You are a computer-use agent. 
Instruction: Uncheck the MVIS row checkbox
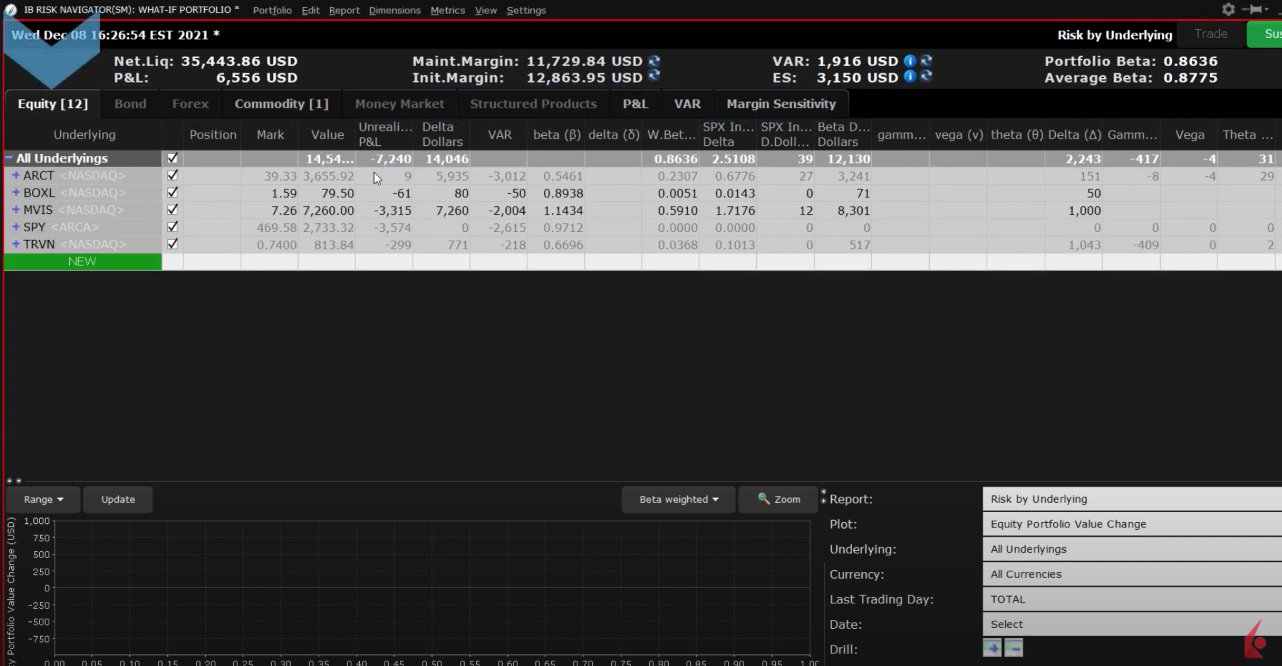click(172, 210)
